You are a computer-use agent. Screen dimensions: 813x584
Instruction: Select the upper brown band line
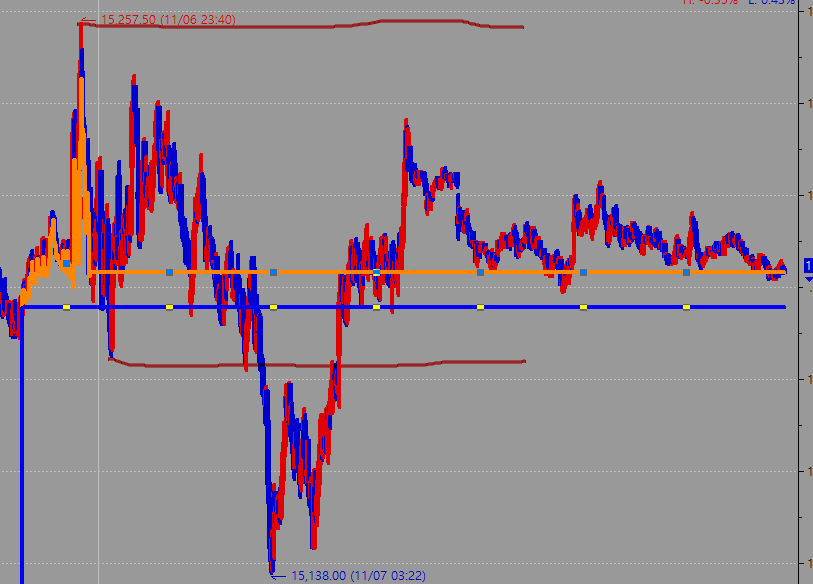(300, 27)
